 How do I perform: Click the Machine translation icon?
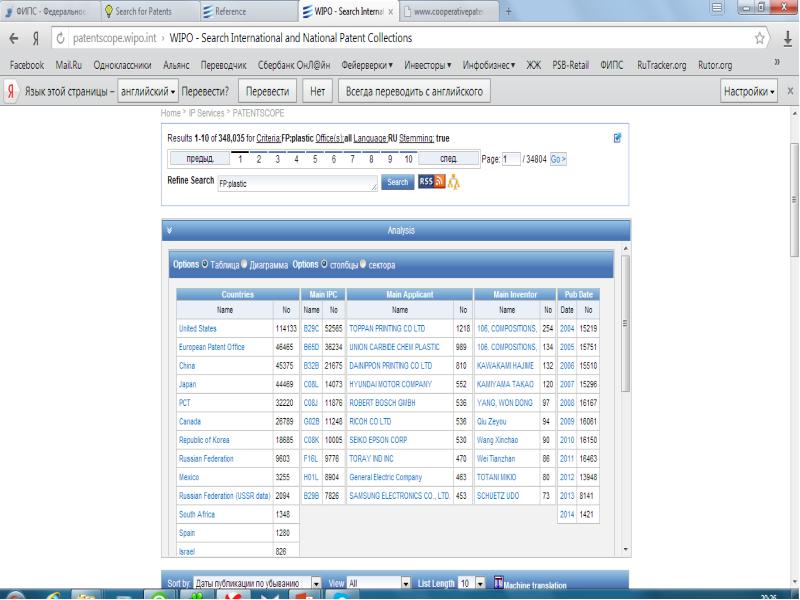click(499, 584)
